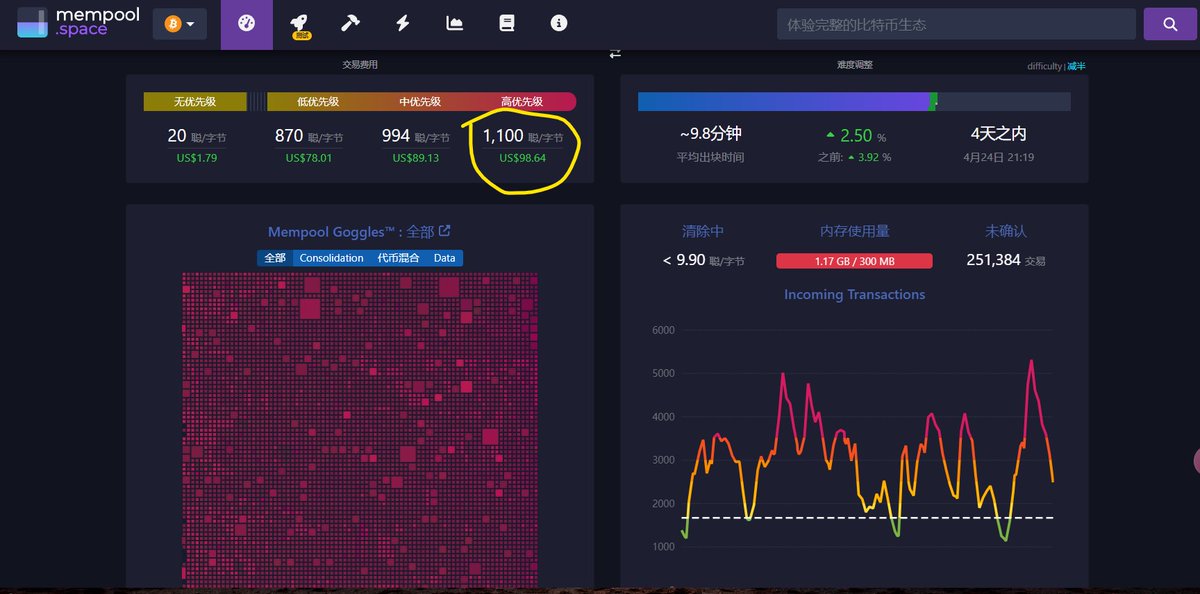Click the Incoming Transactions chart title
The image size is (1200, 594).
(x=854, y=294)
